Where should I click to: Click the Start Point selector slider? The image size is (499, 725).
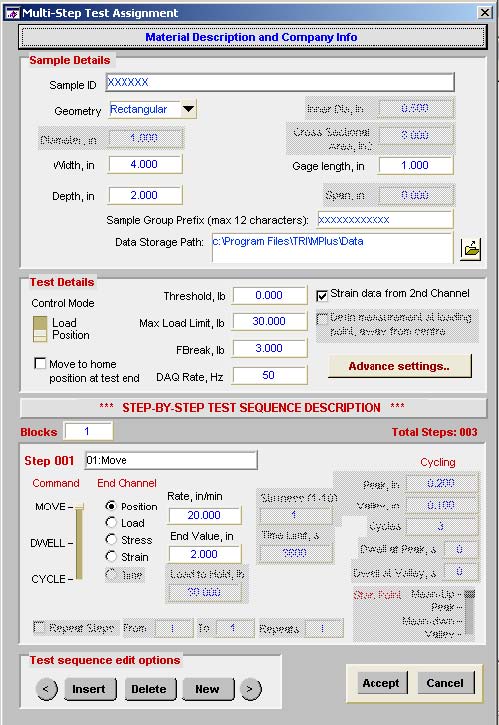469,613
